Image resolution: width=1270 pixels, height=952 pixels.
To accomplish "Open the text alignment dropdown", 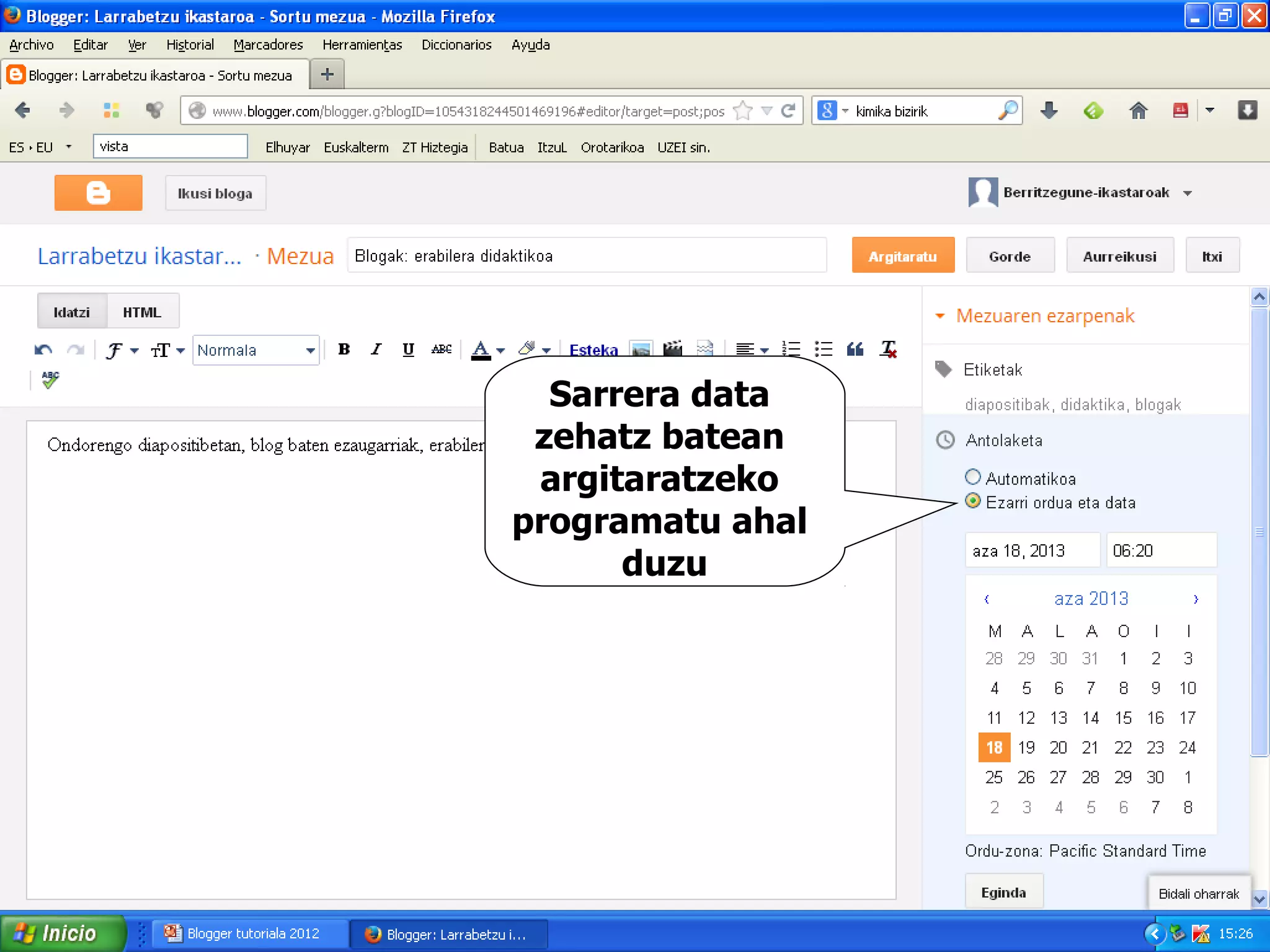I will click(x=752, y=350).
